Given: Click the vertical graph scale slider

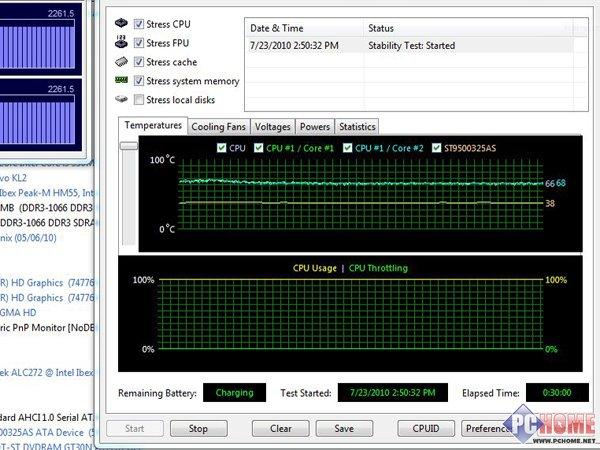Looking at the screenshot, I should pos(127,146).
